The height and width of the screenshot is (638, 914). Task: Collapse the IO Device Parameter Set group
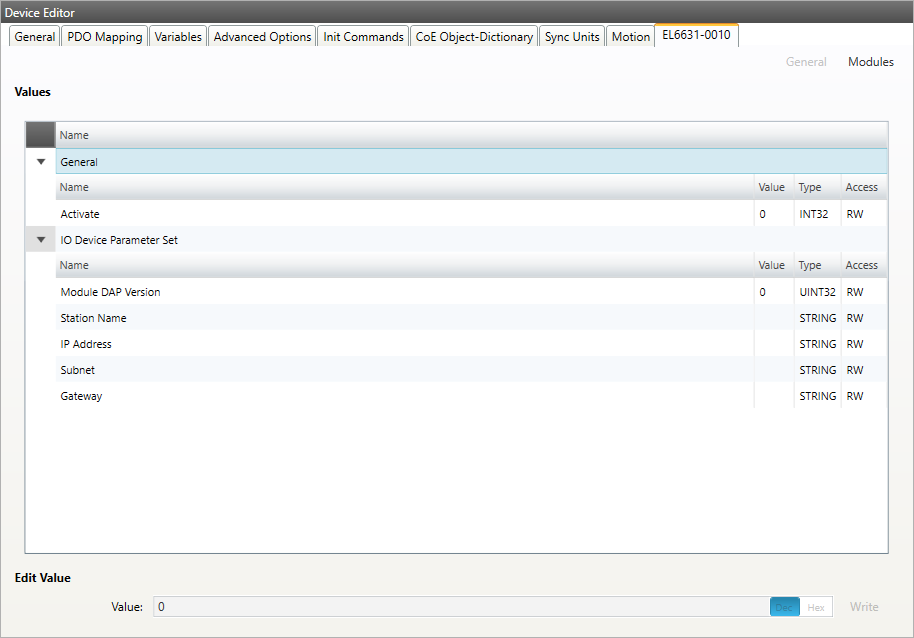[x=41, y=240]
